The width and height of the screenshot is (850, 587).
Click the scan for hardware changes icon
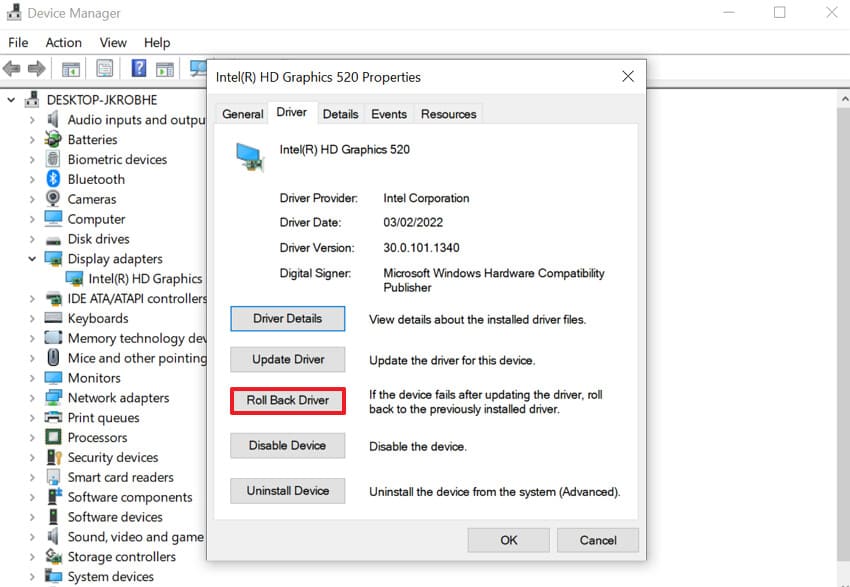[x=198, y=68]
